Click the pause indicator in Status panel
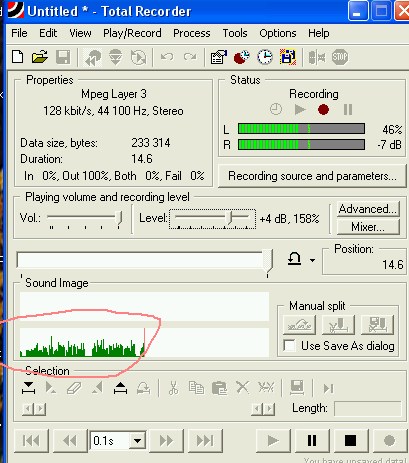This screenshot has width=409, height=463. coord(348,109)
